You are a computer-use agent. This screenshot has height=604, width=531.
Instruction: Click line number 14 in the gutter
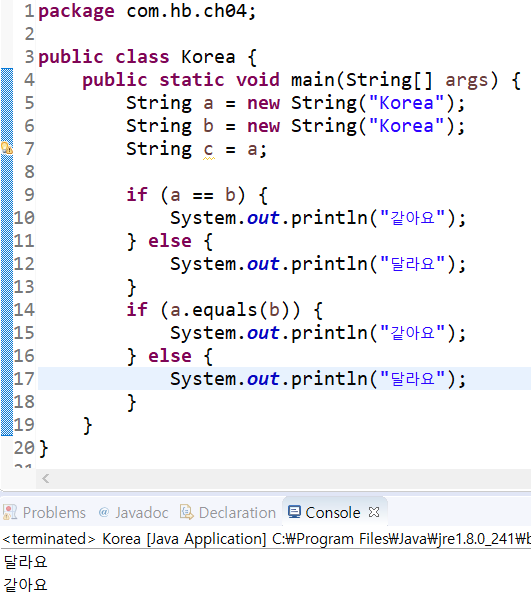(x=24, y=310)
